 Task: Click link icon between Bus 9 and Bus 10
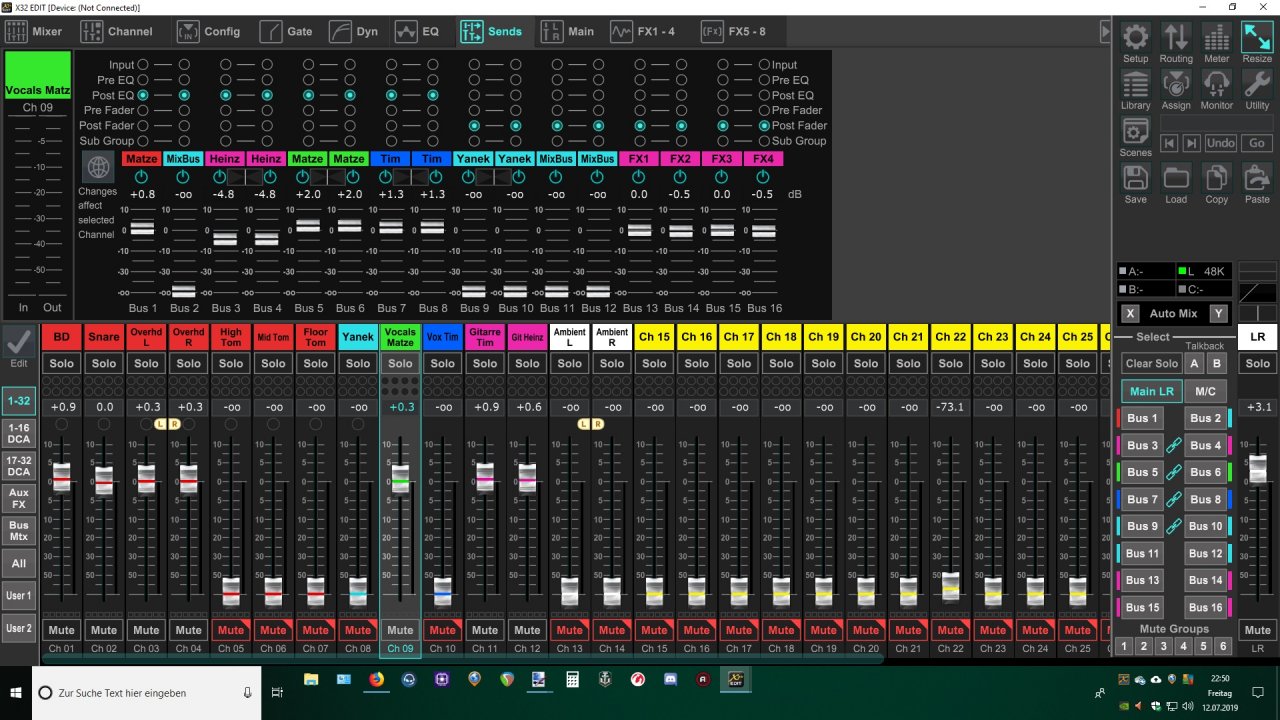coord(1174,526)
